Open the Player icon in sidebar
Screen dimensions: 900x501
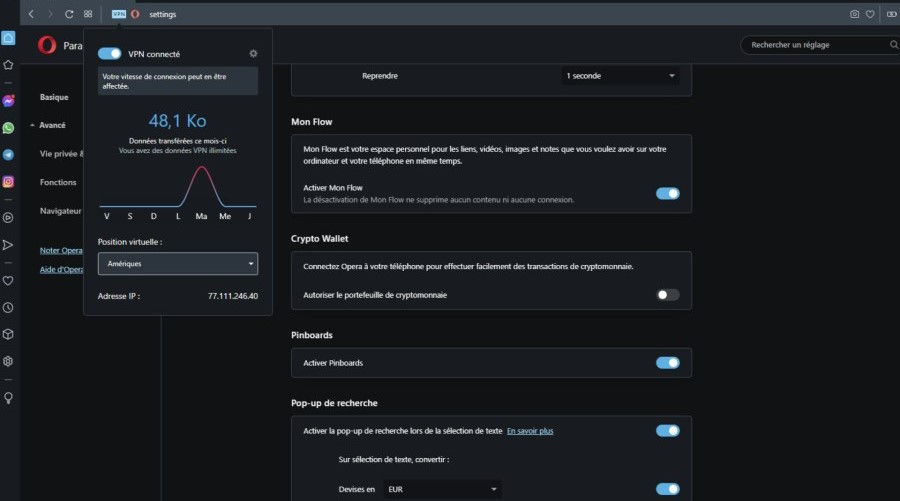pyautogui.click(x=8, y=218)
